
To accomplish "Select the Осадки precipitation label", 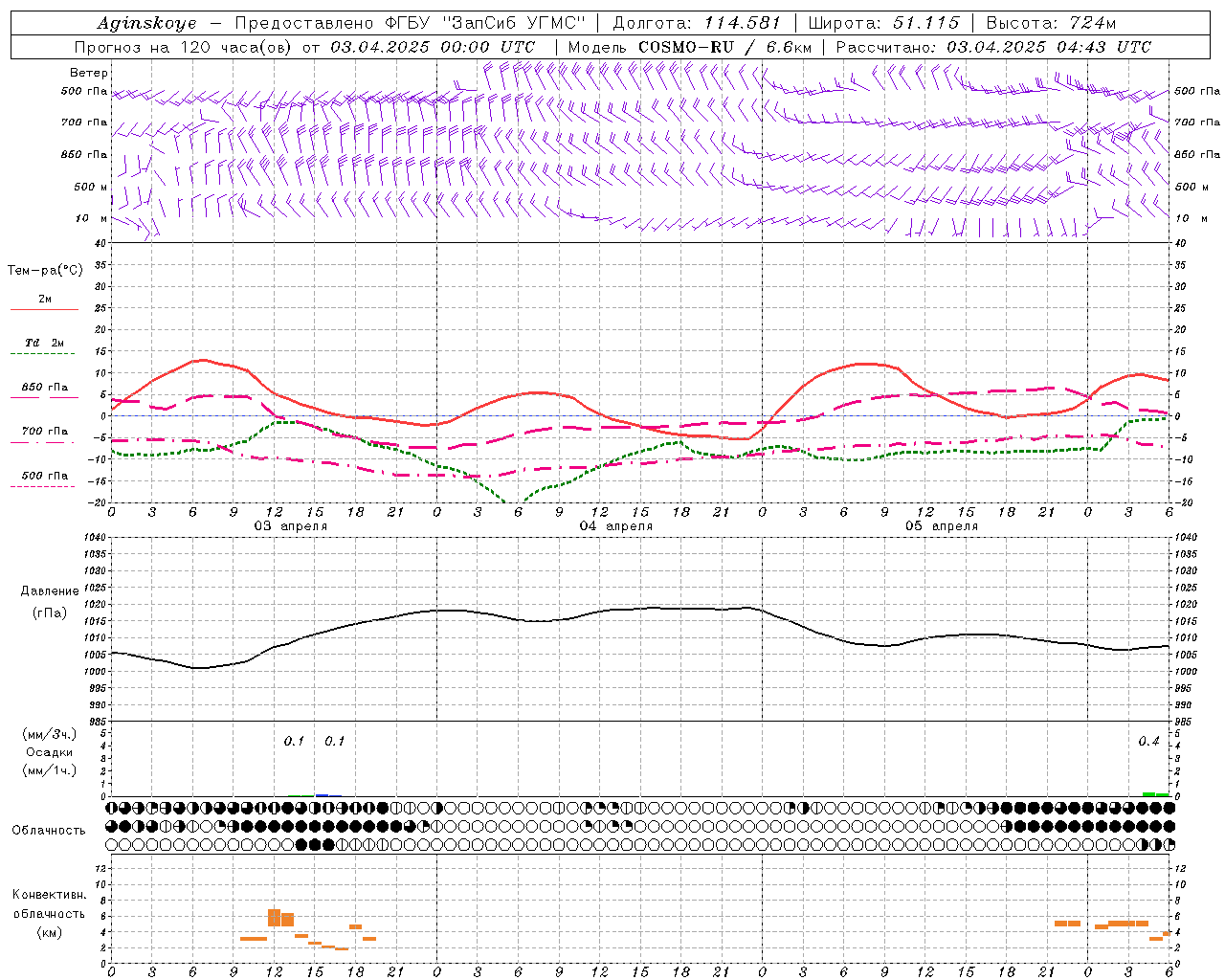I will pyautogui.click(x=50, y=752).
